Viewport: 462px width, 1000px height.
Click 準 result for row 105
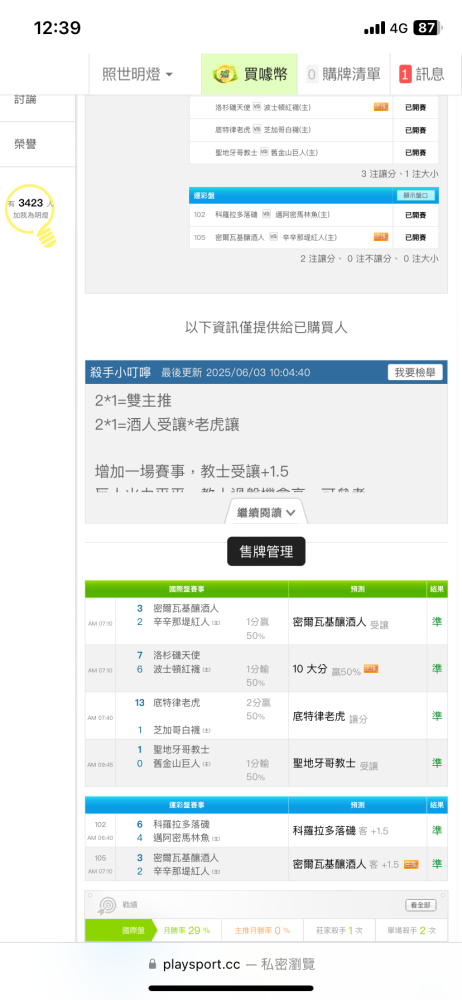437,864
